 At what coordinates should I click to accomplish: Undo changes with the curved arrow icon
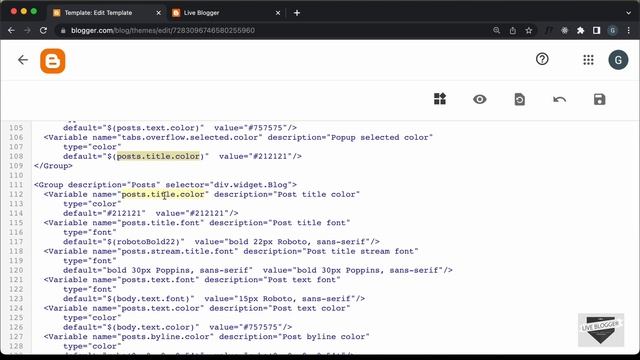pyautogui.click(x=559, y=99)
